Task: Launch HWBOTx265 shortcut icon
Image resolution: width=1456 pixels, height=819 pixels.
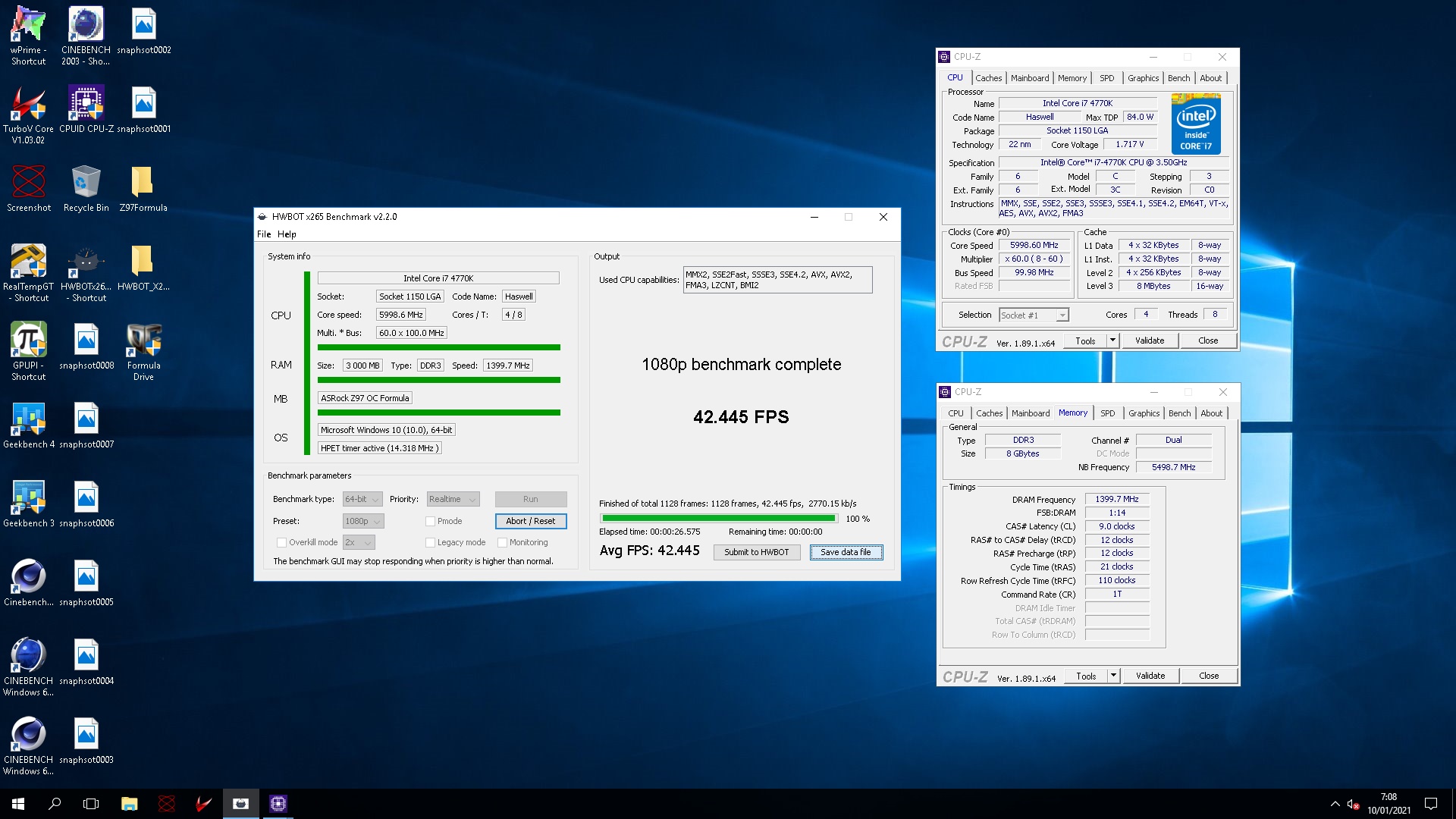Action: [x=86, y=272]
